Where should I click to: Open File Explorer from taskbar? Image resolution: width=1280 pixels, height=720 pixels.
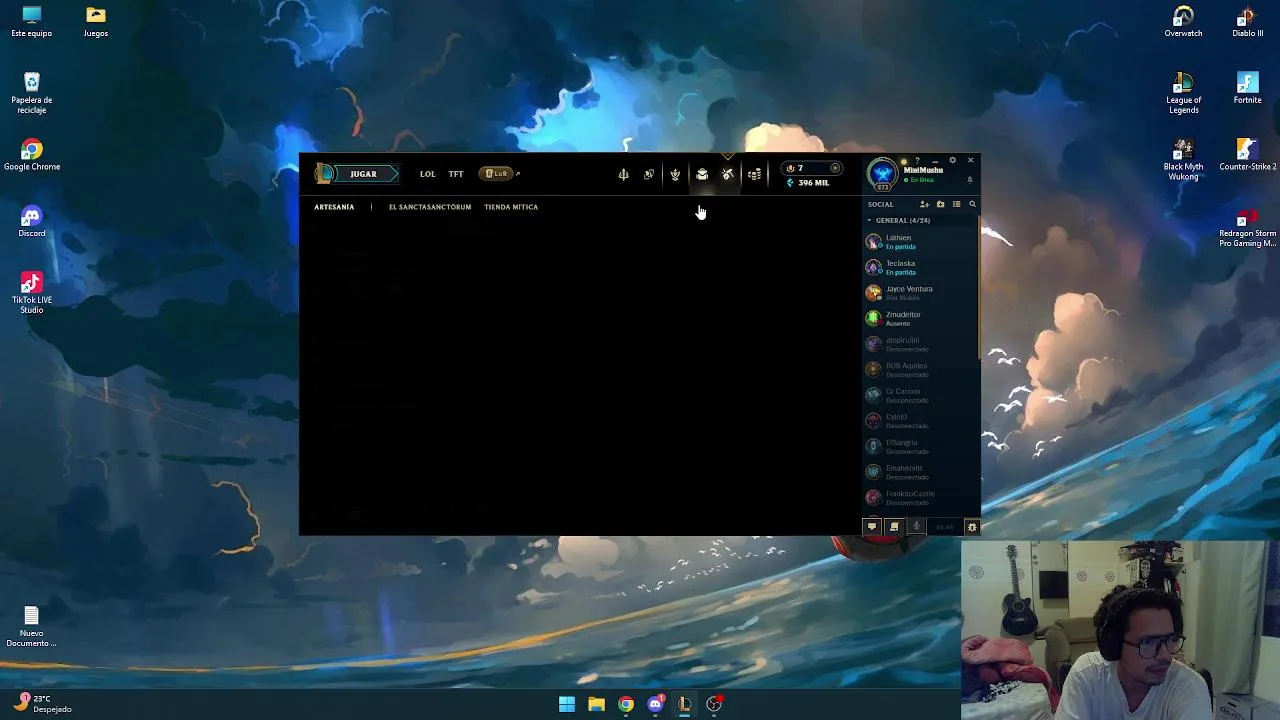(x=596, y=704)
